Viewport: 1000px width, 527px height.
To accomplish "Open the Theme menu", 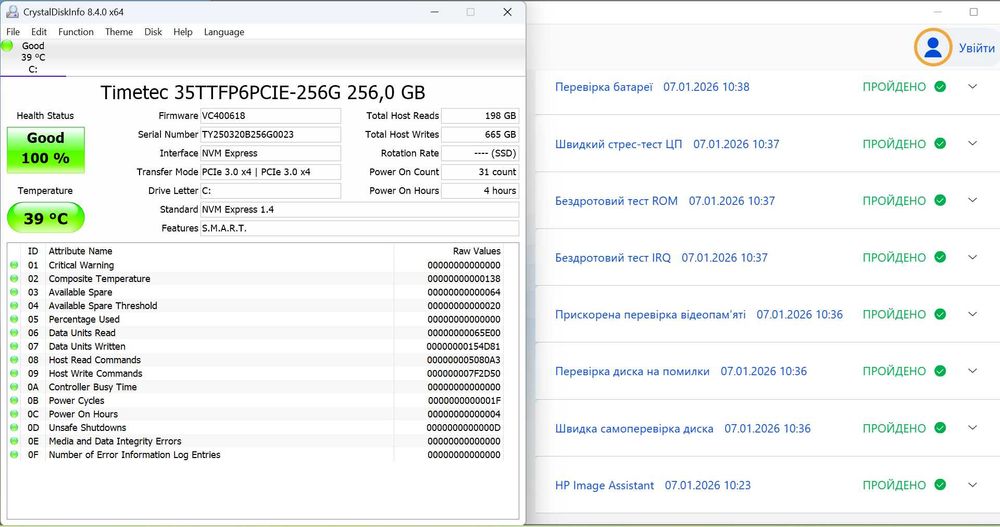I will (119, 32).
